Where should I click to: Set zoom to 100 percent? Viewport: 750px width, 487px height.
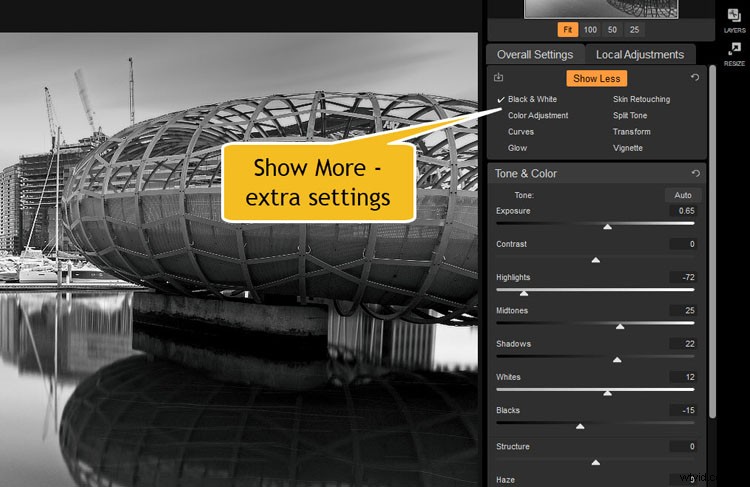(590, 30)
